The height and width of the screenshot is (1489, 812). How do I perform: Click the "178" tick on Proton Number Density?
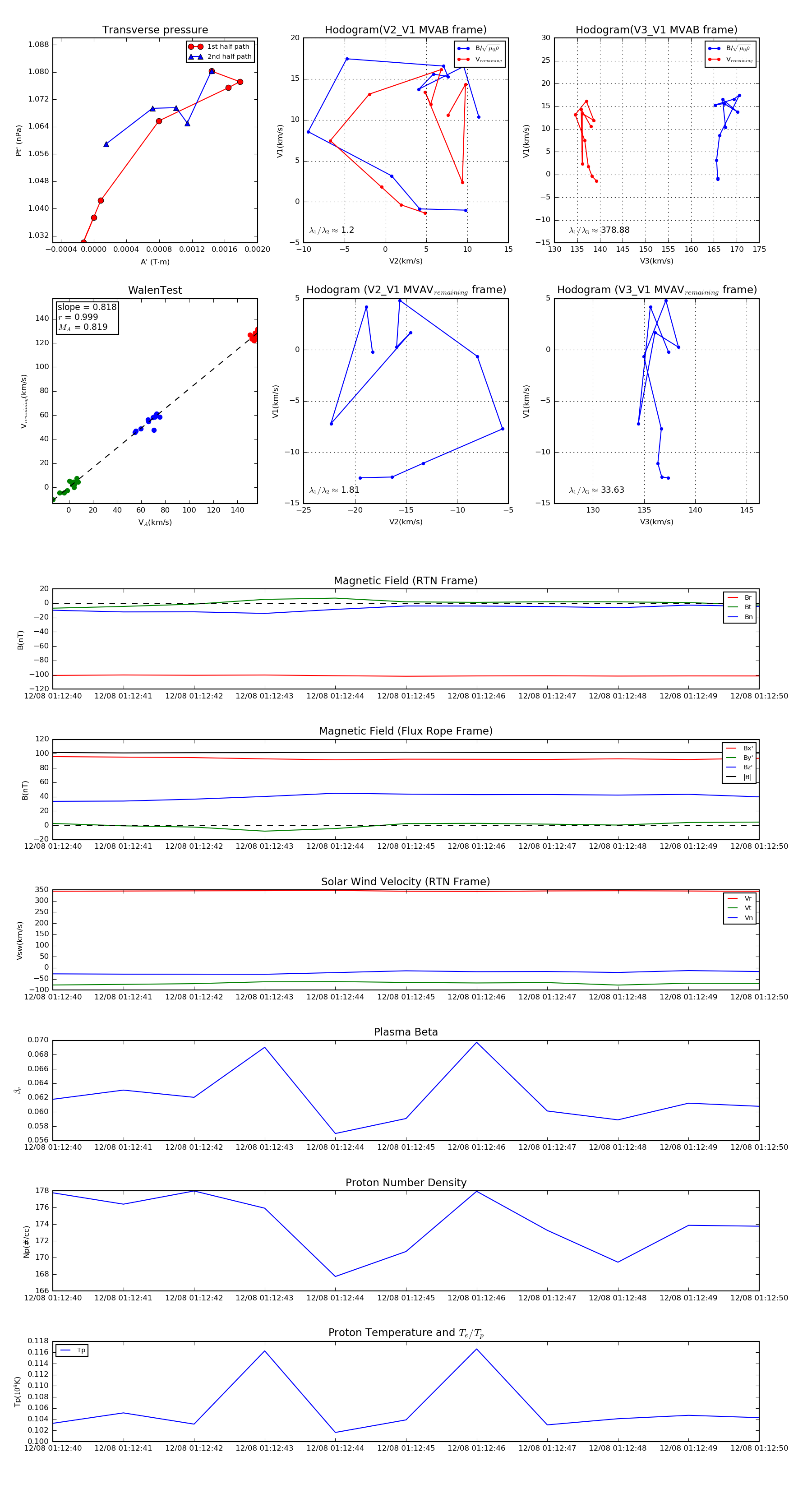pos(42,1191)
